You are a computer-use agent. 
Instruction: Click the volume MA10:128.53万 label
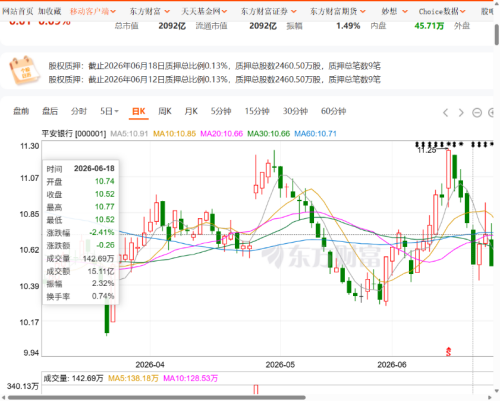[x=190, y=378]
